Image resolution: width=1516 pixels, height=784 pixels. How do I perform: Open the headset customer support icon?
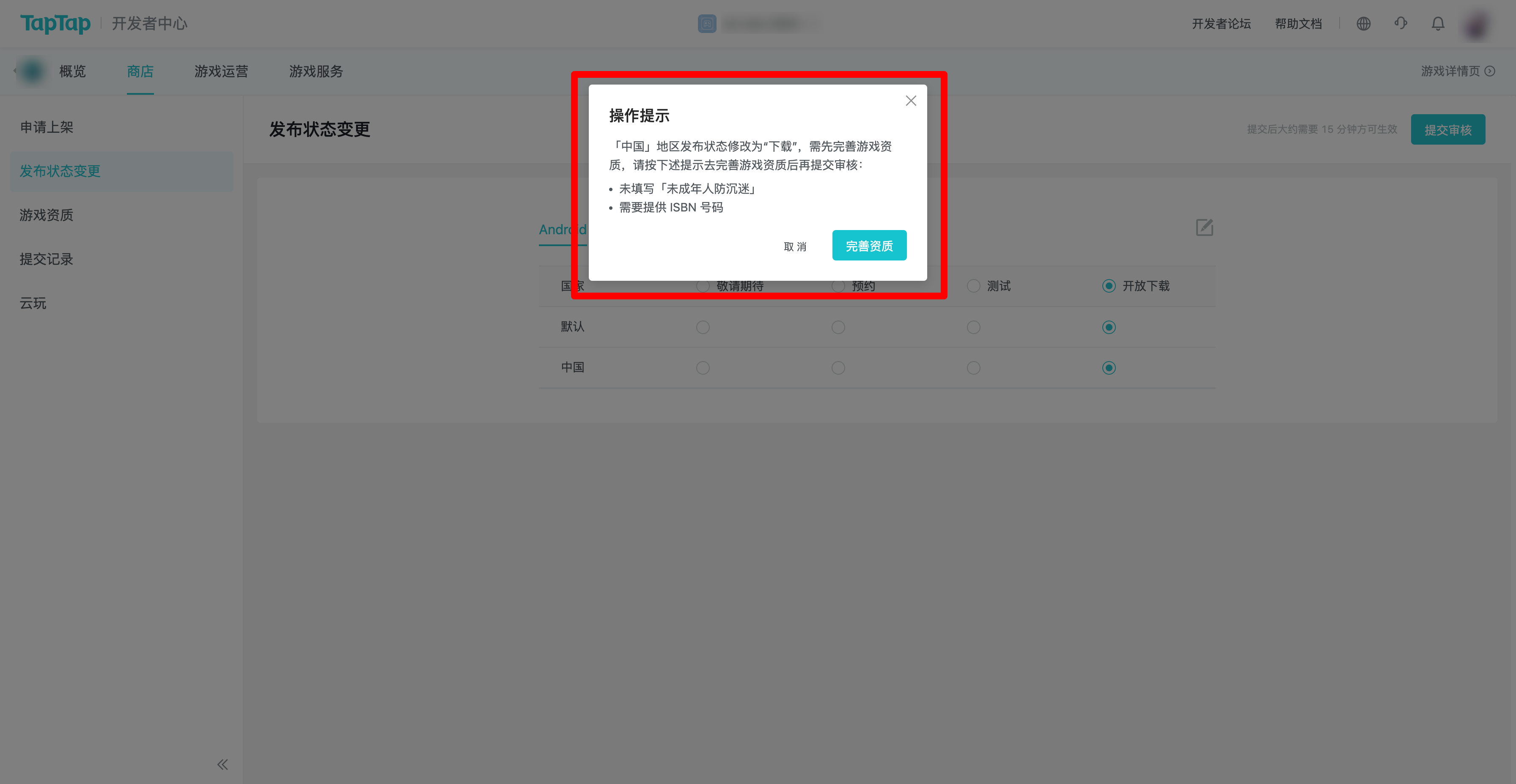click(x=1401, y=24)
